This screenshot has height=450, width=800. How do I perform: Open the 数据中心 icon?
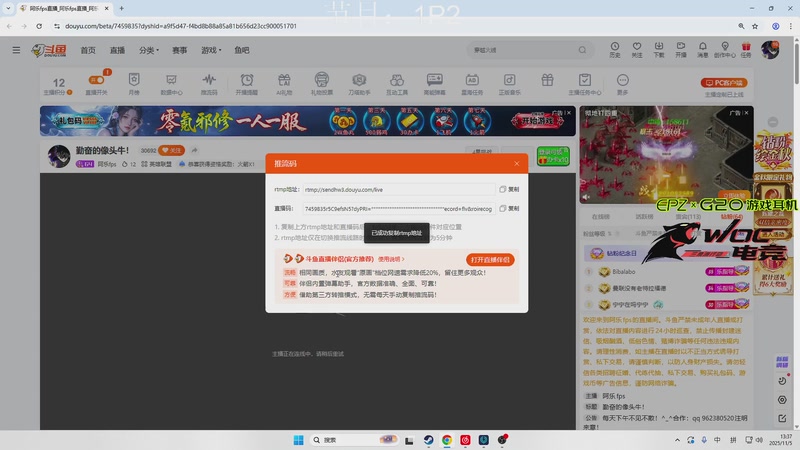coord(171,84)
